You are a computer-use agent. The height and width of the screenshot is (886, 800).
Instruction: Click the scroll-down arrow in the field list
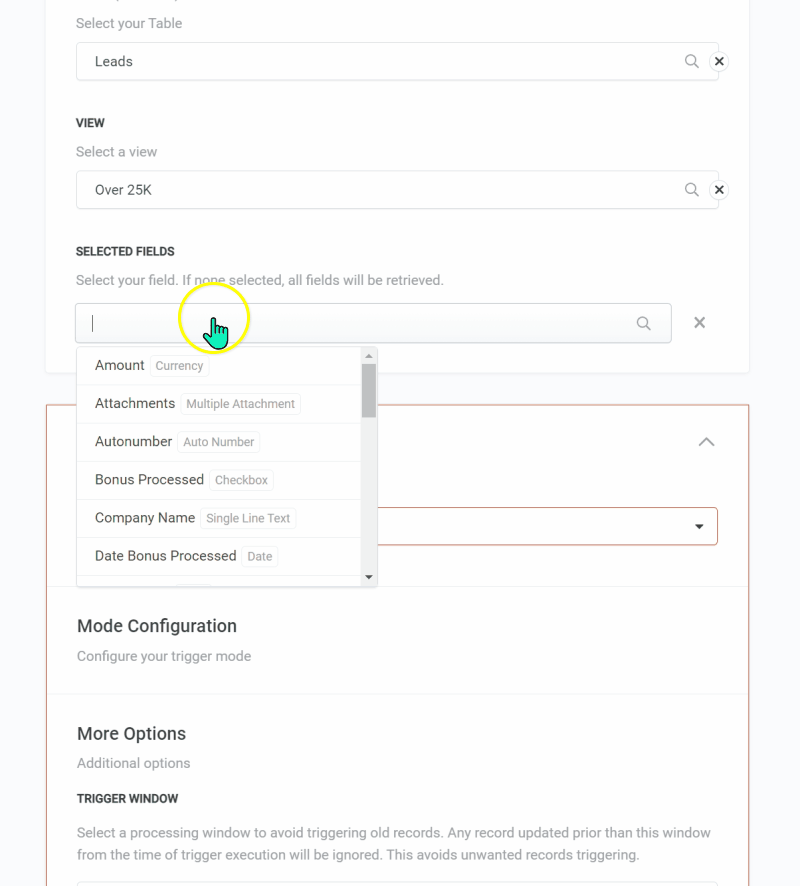(368, 575)
